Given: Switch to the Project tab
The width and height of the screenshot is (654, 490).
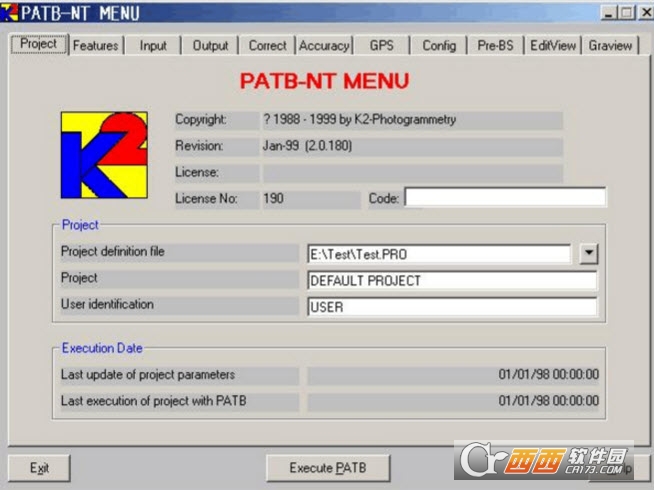Looking at the screenshot, I should (38, 44).
